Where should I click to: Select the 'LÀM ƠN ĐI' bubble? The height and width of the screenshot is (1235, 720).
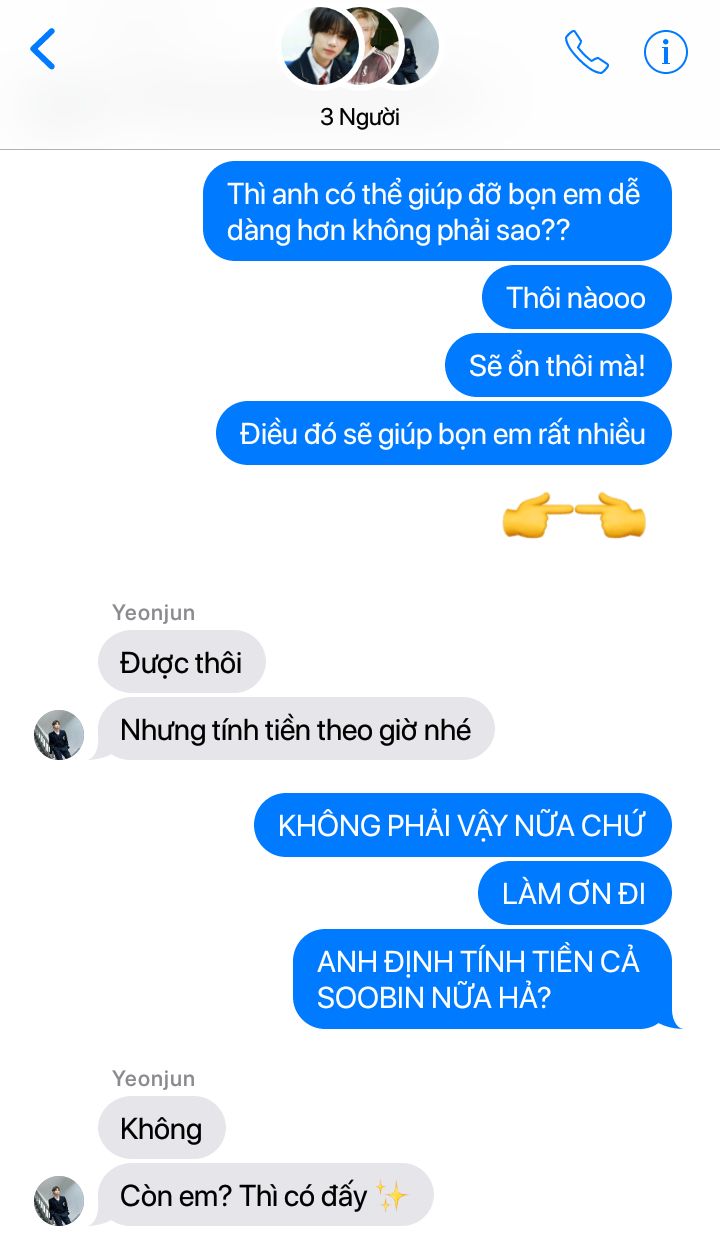(574, 893)
